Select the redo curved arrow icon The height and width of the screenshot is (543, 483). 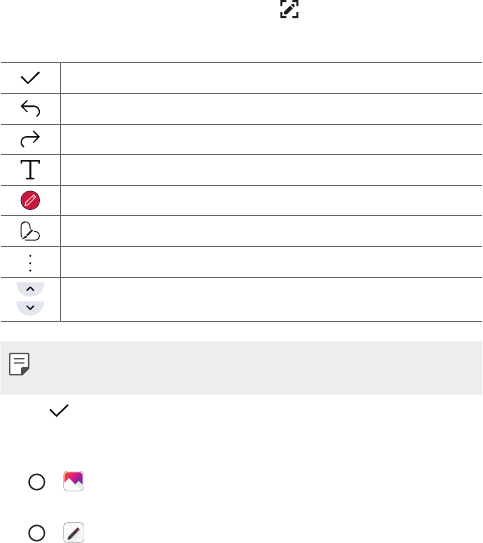(x=30, y=139)
